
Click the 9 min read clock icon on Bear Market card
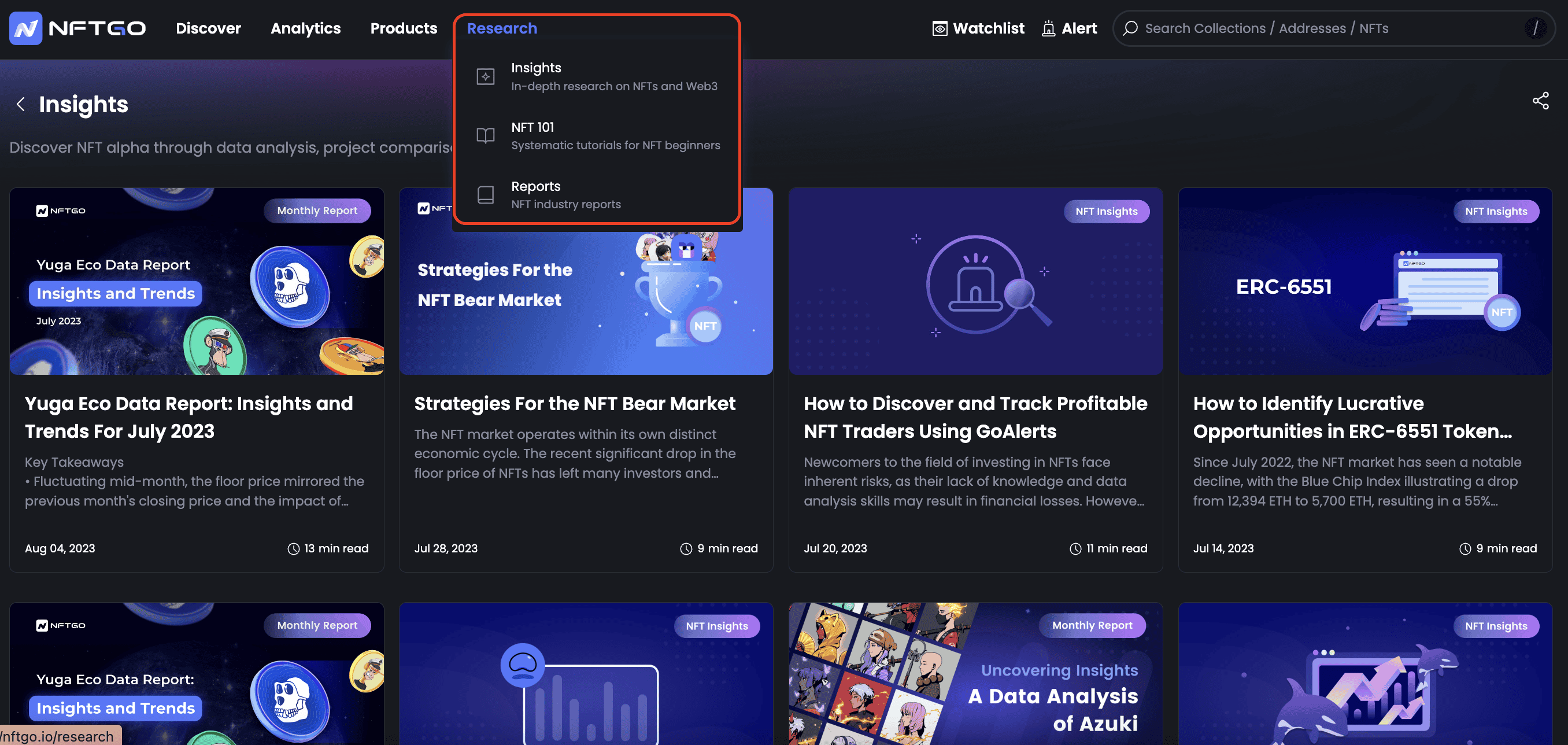[x=686, y=549]
